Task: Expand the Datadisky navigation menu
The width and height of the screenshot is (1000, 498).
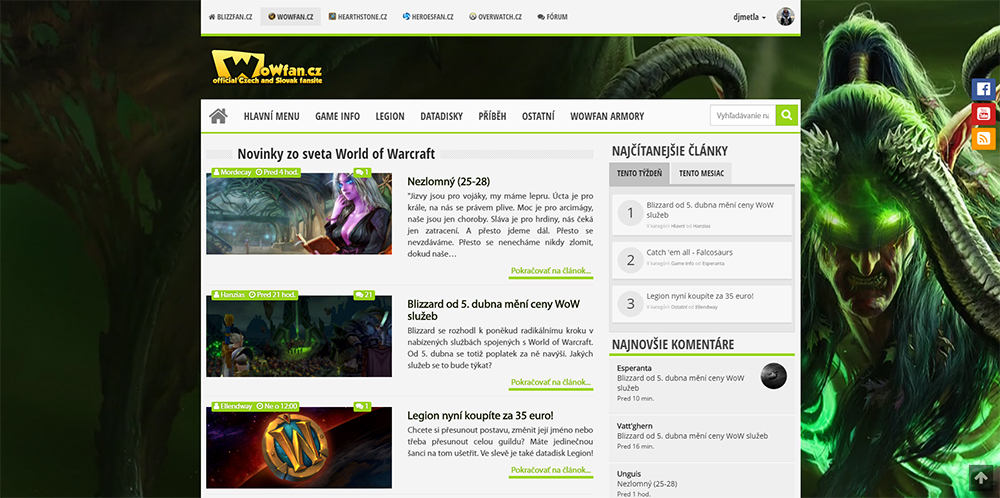Action: [x=441, y=116]
